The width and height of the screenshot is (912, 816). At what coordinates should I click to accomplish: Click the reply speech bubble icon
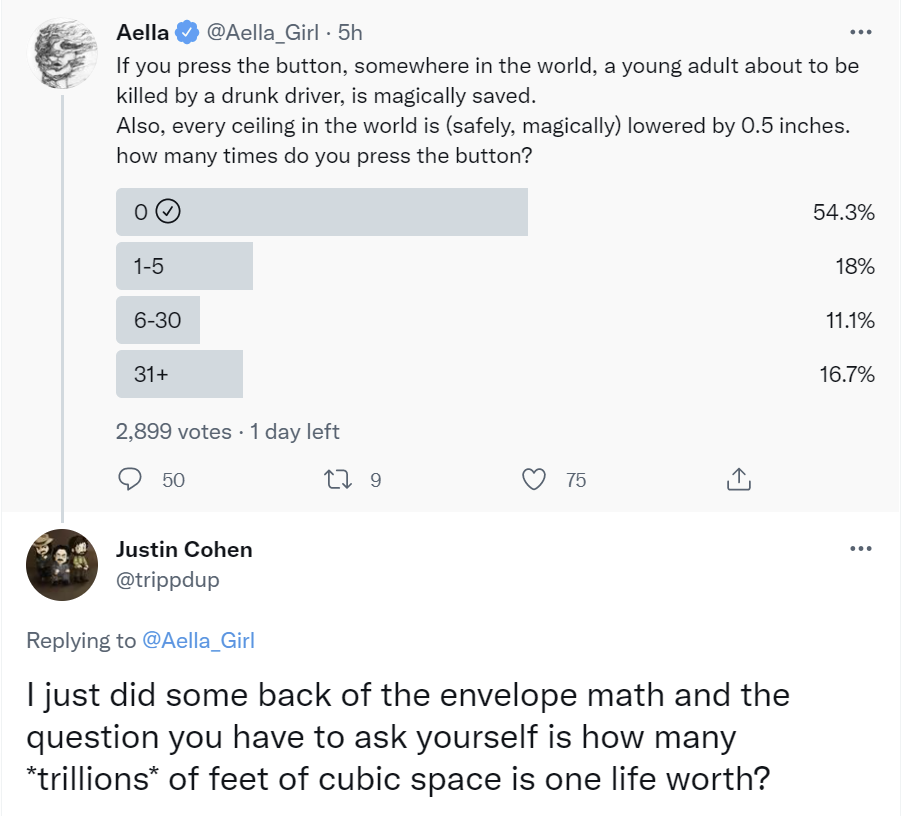(130, 480)
